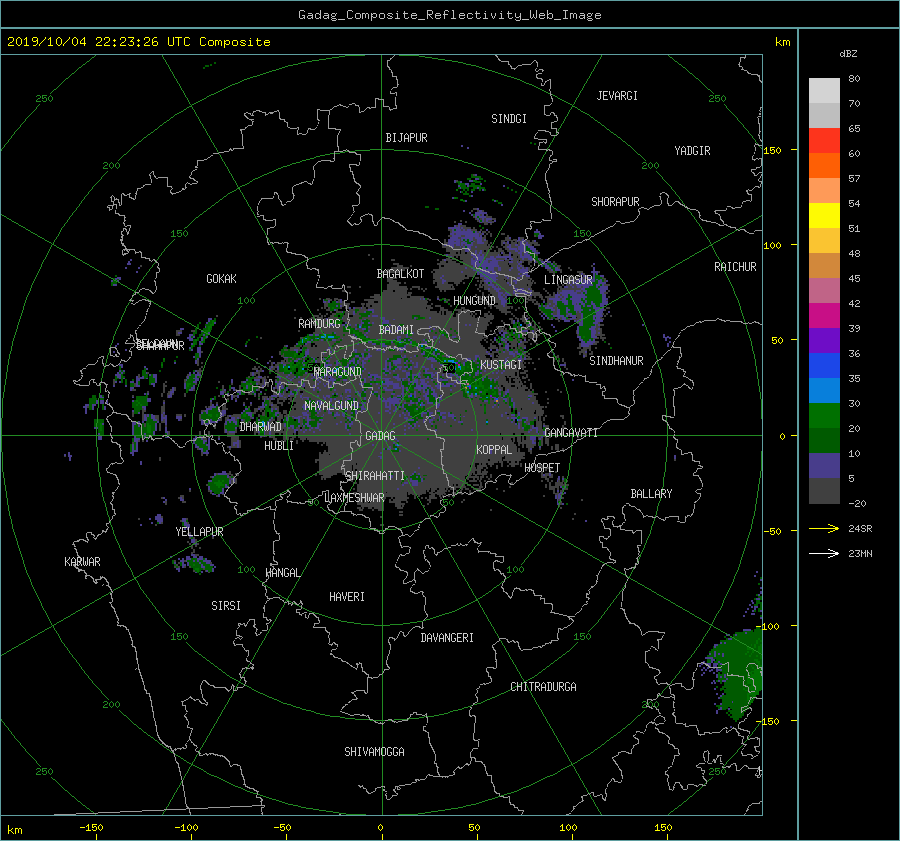Click the RAMDURG city label
900x841 pixels.
pyautogui.click(x=319, y=324)
